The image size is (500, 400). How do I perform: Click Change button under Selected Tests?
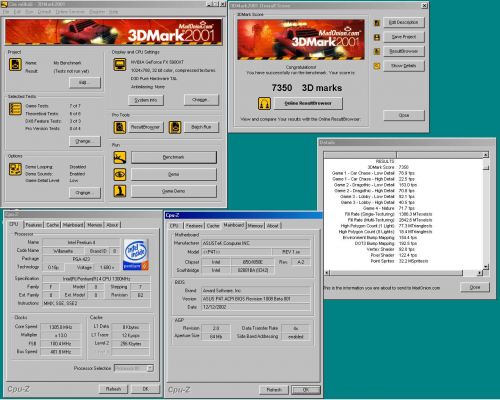click(x=85, y=141)
